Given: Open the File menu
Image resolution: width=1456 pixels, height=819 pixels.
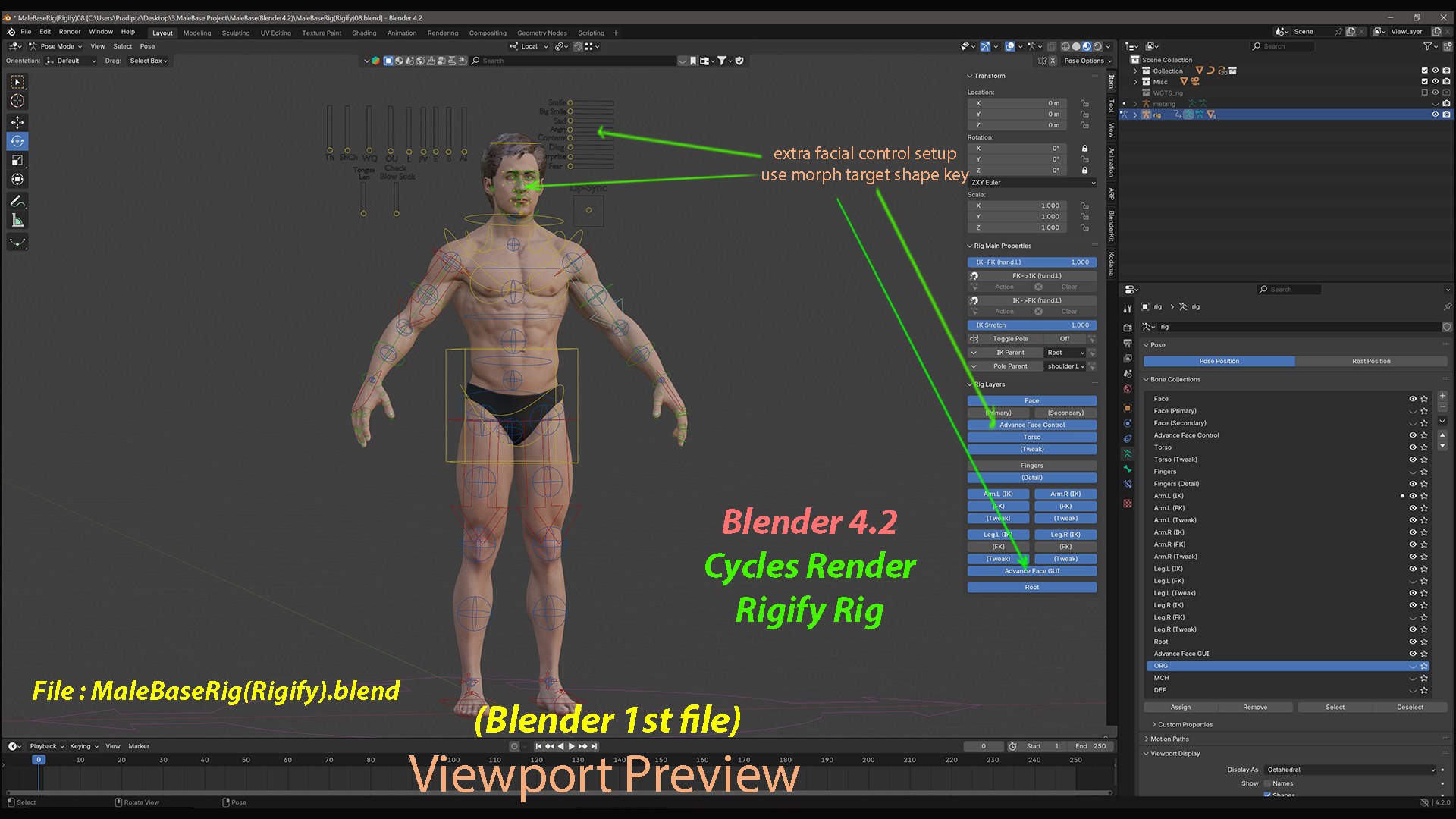Looking at the screenshot, I should [x=26, y=32].
